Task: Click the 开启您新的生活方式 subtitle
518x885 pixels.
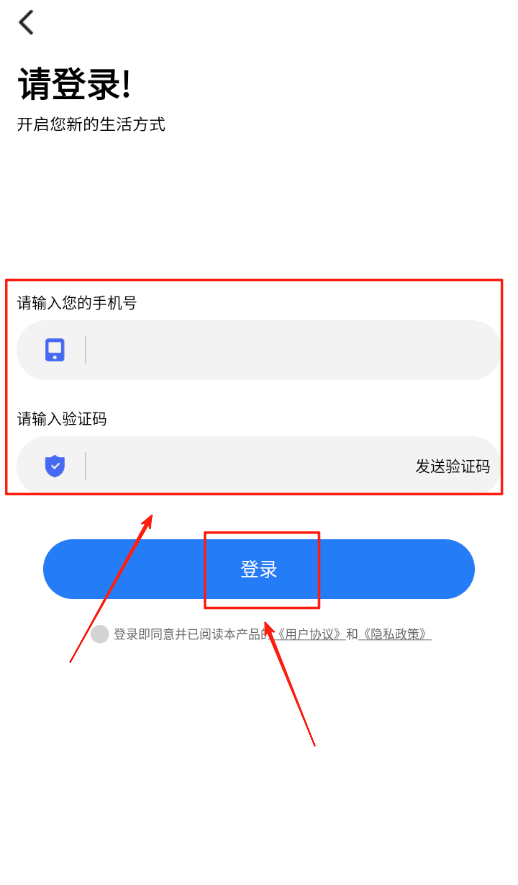Action: pos(91,124)
